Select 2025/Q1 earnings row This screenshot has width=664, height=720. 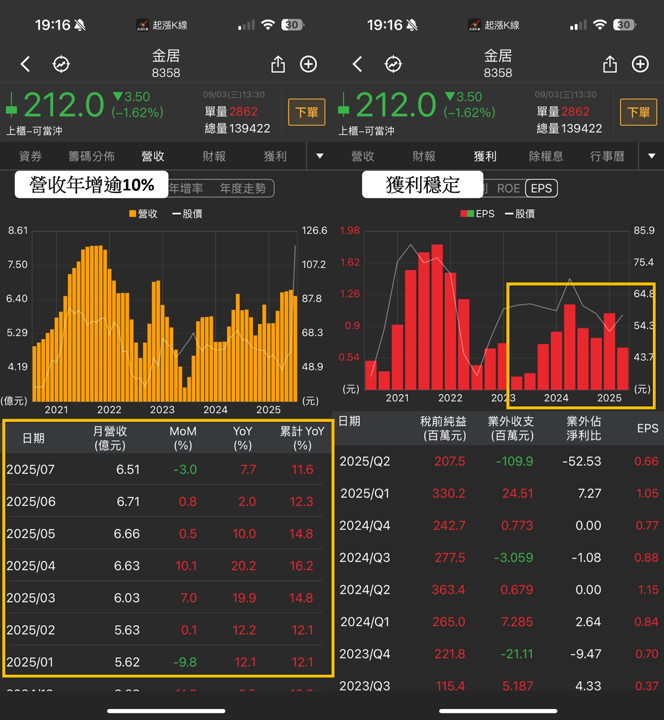[x=499, y=493]
